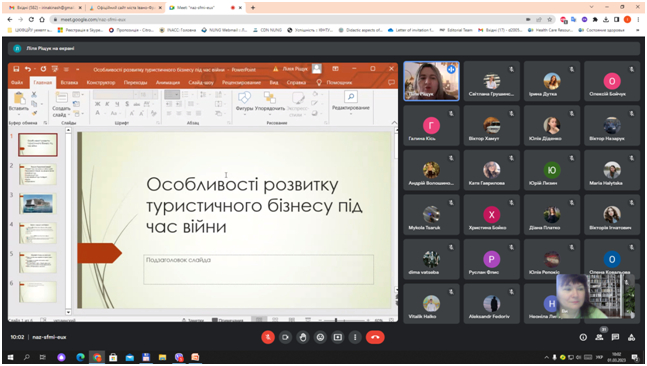Open the Meet activities panel icon
This screenshot has width=647, height=366.
pyautogui.click(x=631, y=337)
